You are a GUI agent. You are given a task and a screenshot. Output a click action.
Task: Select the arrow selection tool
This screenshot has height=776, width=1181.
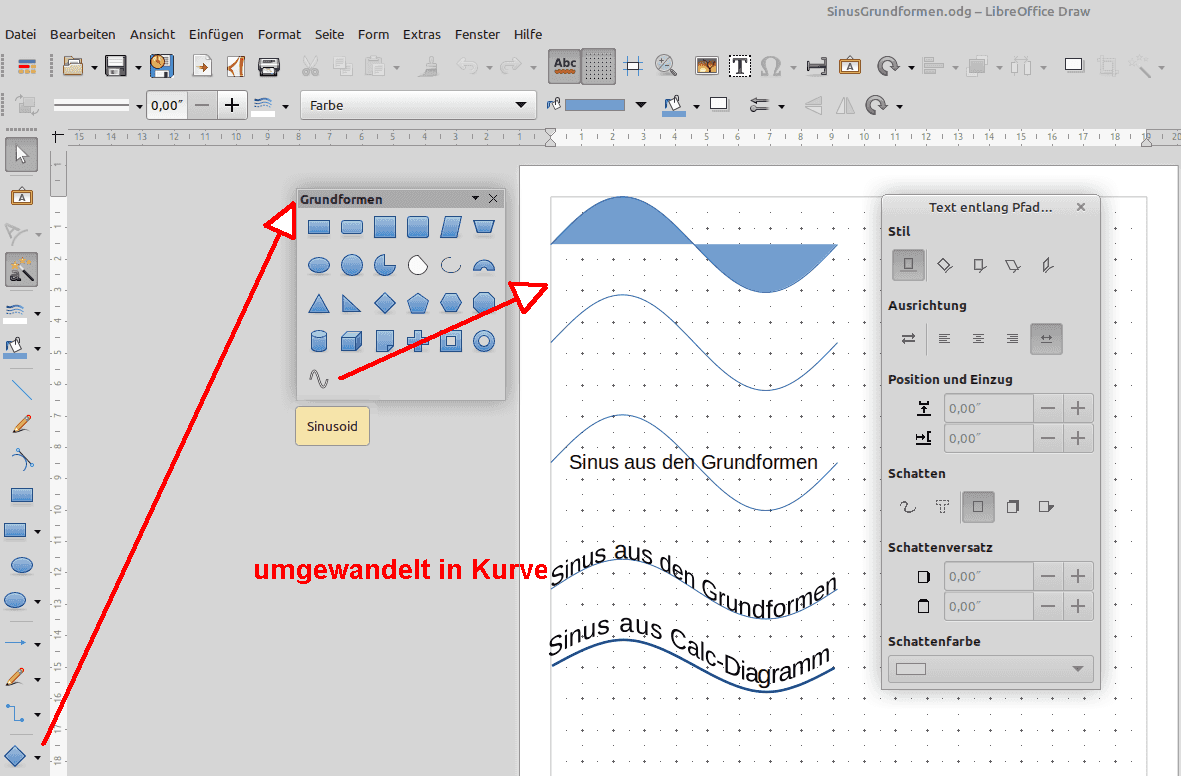[22, 154]
